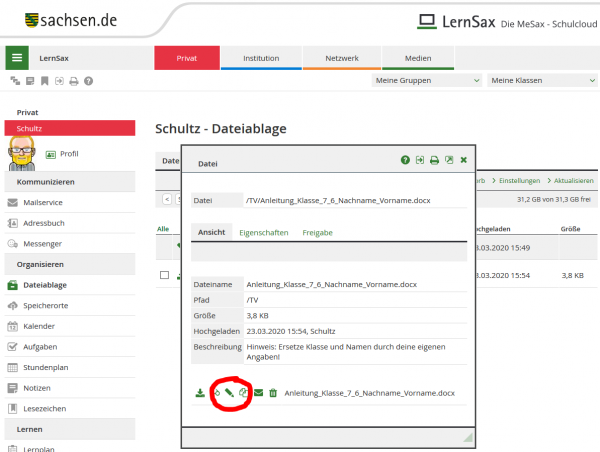
Task: Click the download icon in the file dialog
Action: 200,393
